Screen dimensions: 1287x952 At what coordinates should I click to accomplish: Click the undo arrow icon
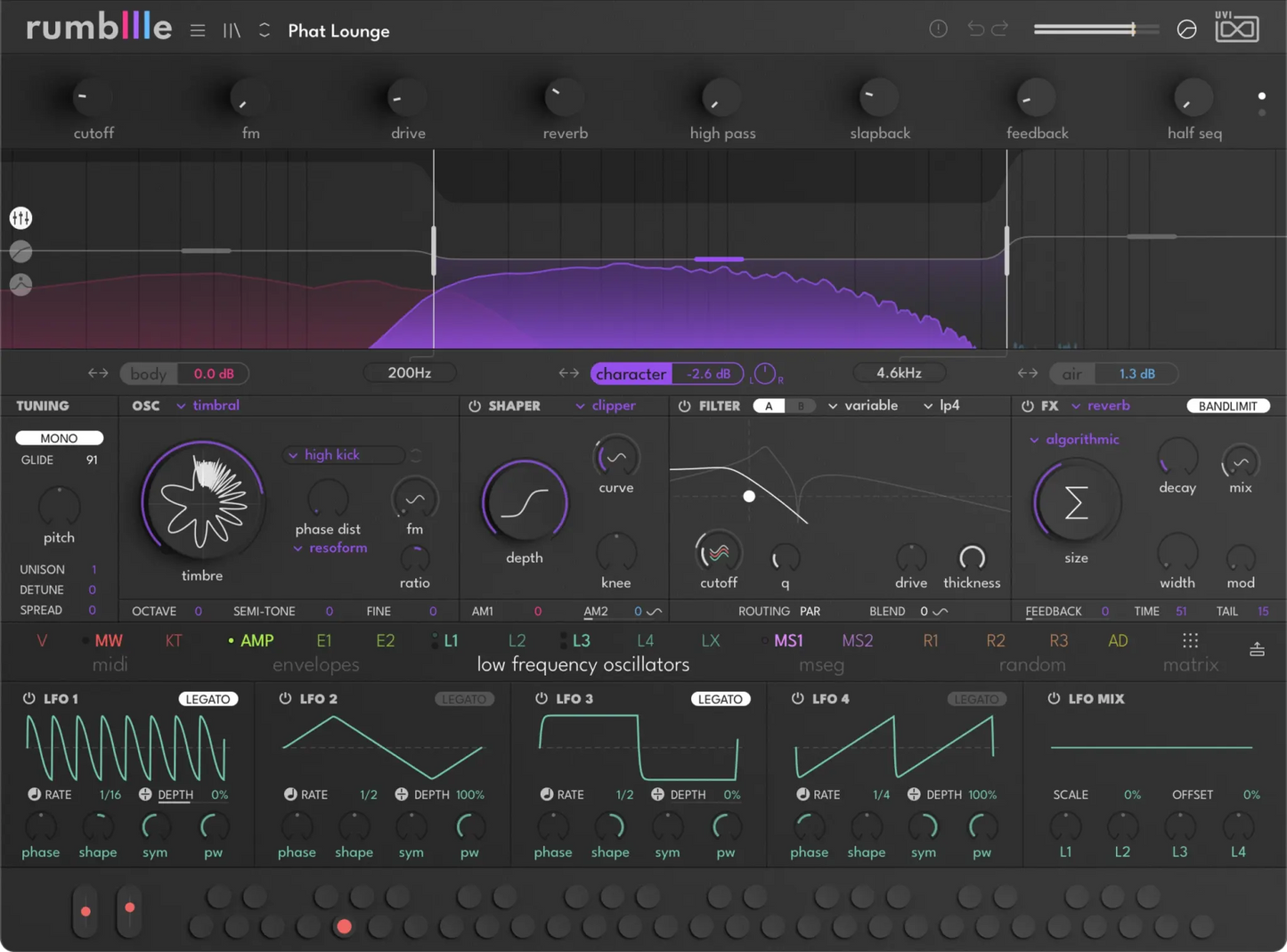pos(975,28)
